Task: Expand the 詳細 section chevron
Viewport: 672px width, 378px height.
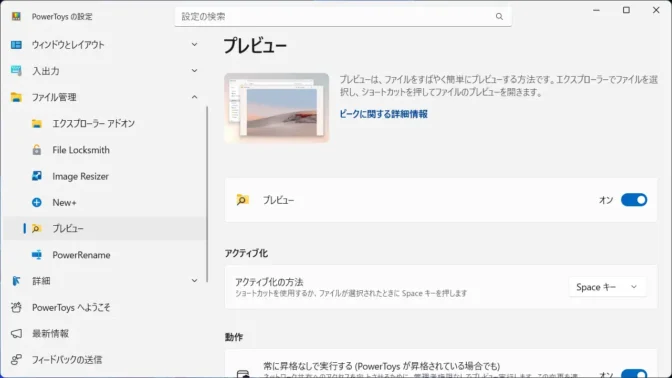Action: 194,281
